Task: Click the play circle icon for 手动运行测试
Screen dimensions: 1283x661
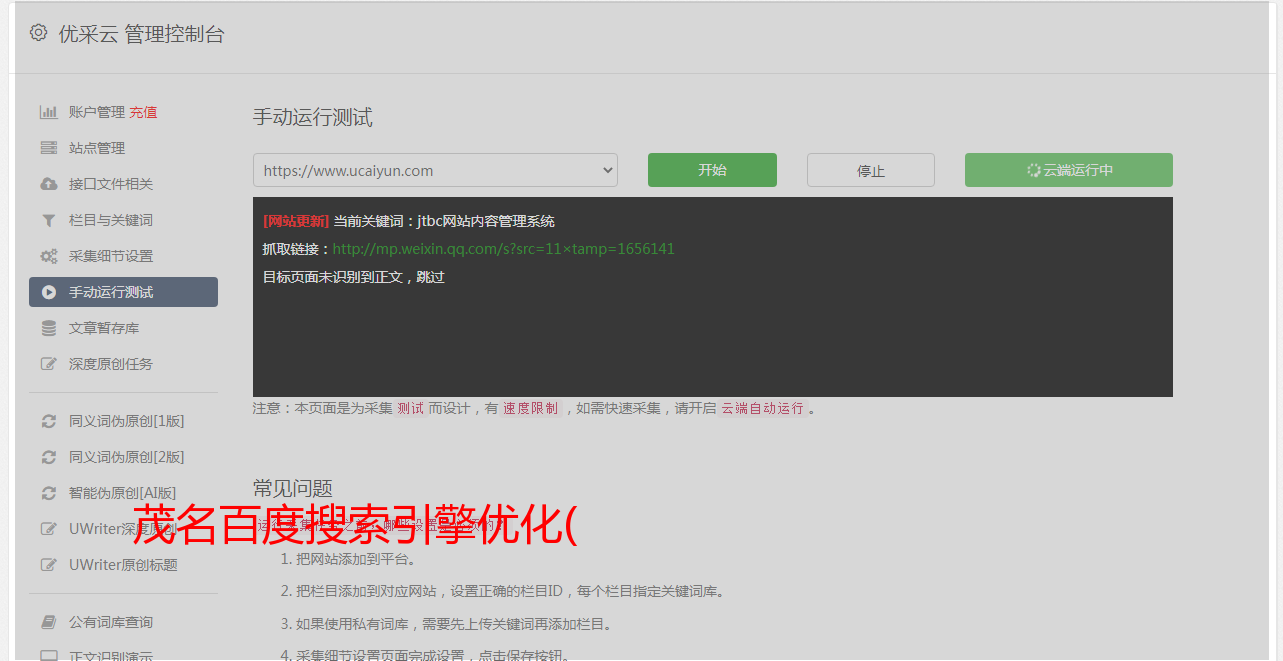Action: click(x=48, y=292)
